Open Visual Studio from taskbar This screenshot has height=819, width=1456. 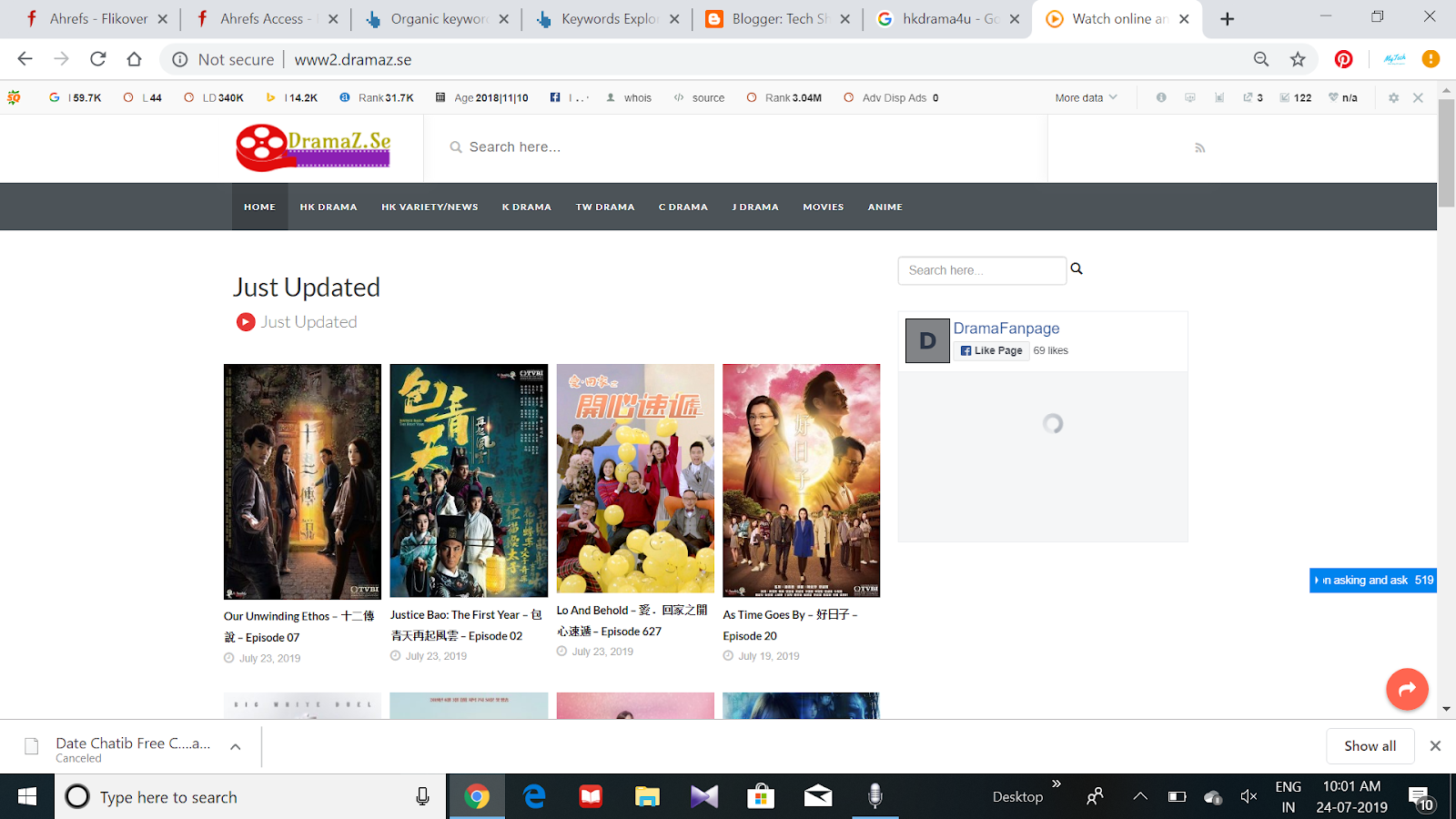(x=704, y=797)
